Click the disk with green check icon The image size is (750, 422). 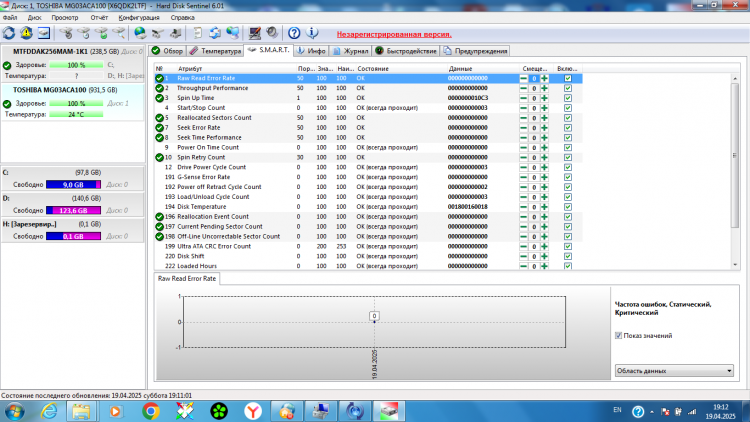(101, 33)
